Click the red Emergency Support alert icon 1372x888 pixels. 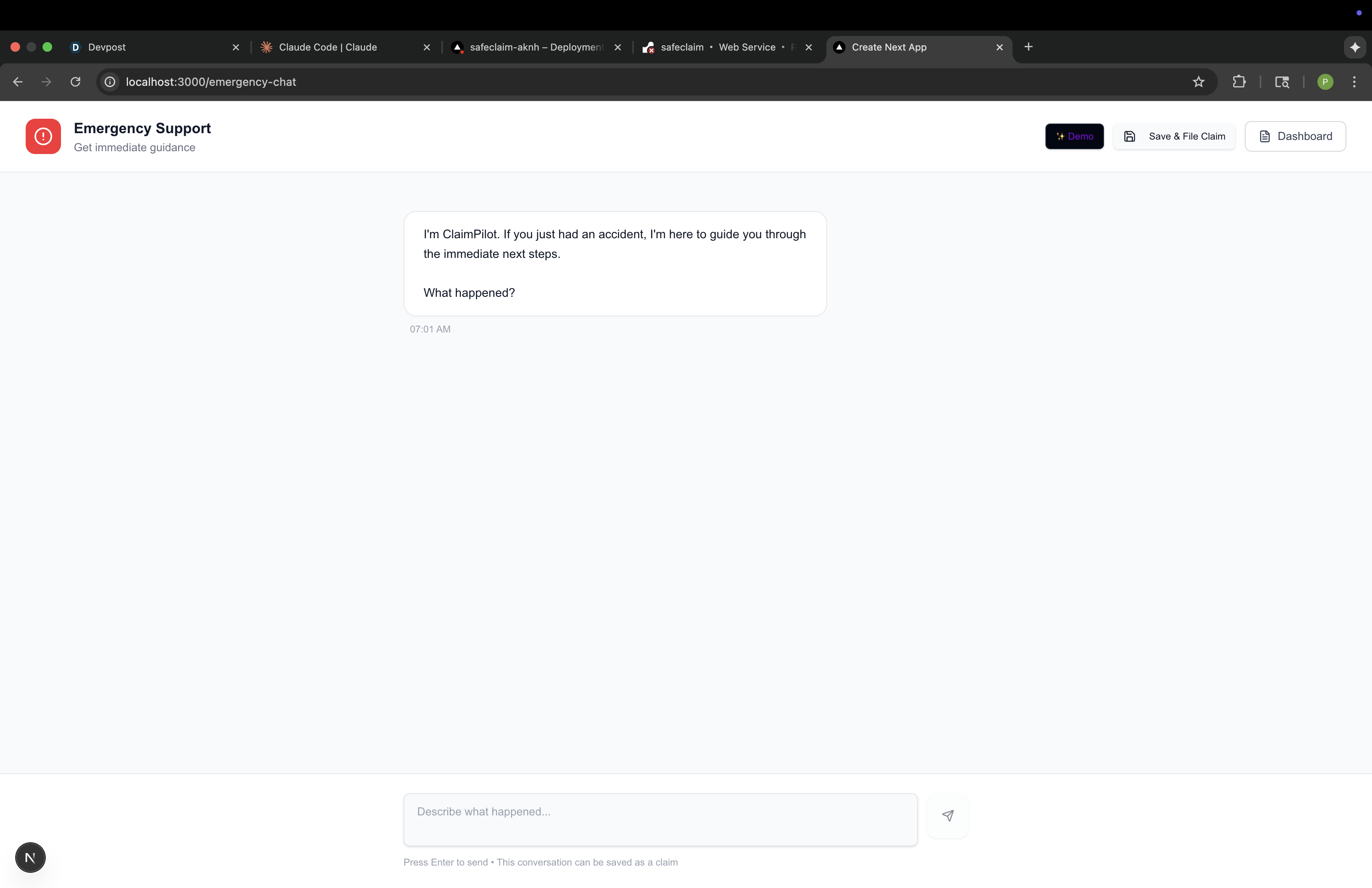[43, 137]
